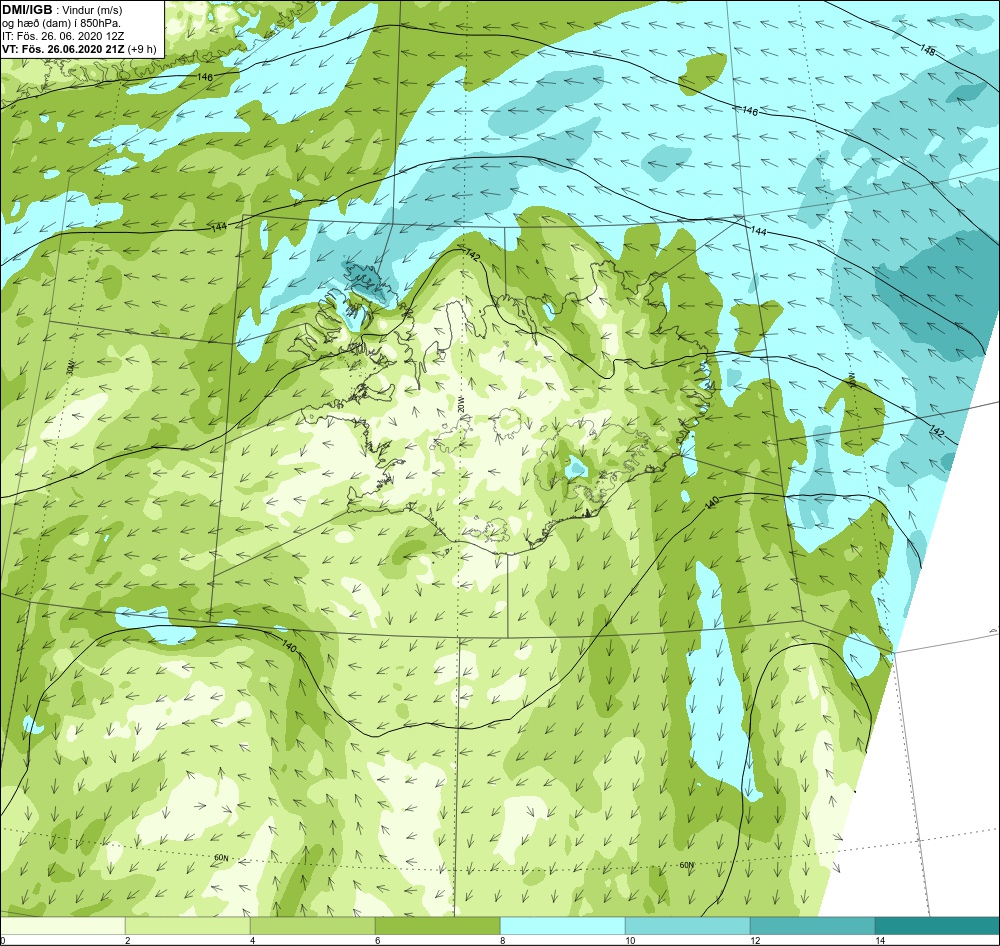Click the 12–14 m/s teal legend swatch
This screenshot has width=1000, height=946.
(812, 925)
